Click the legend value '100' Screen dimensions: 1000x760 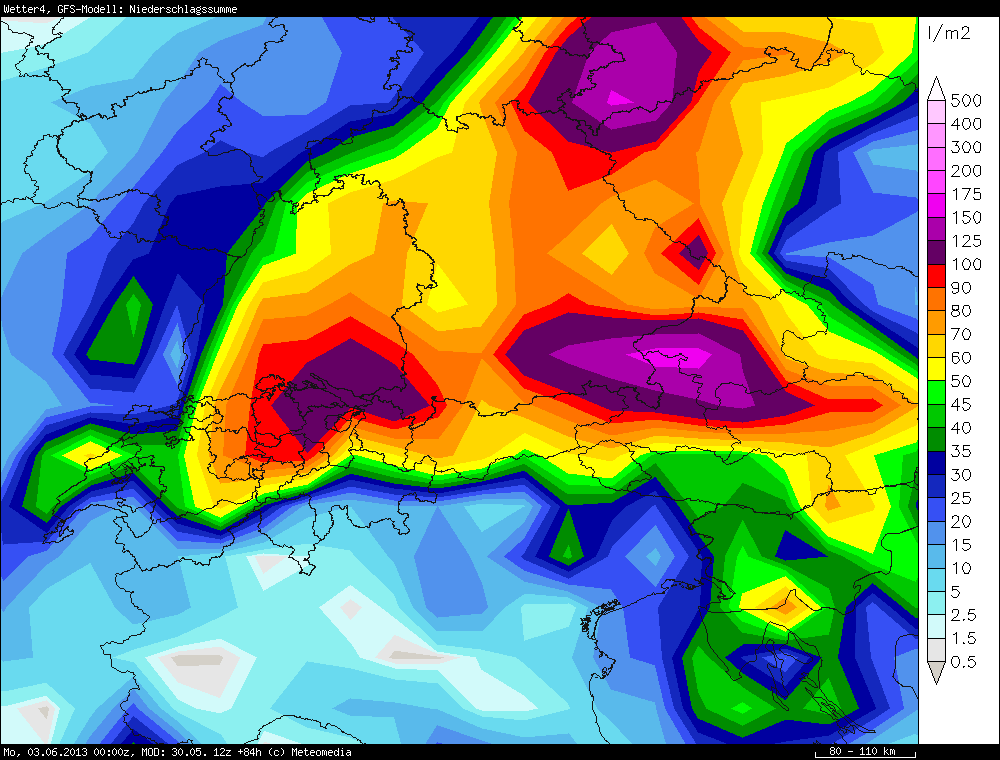pyautogui.click(x=966, y=265)
